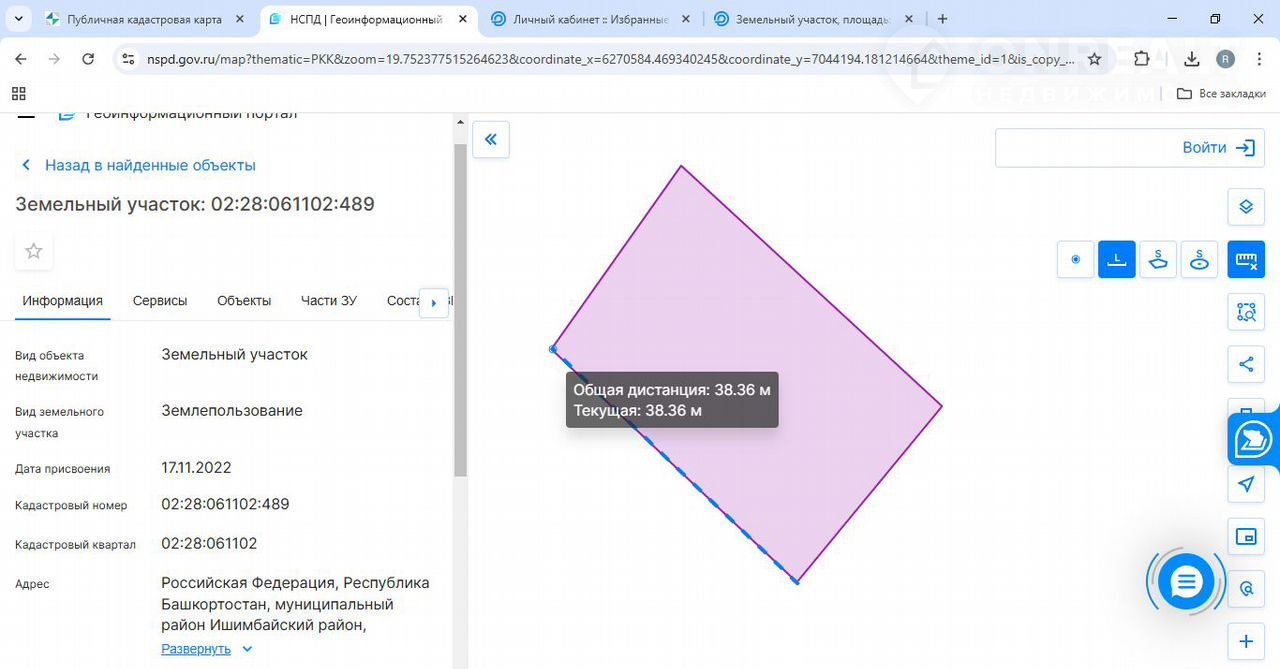Open the chat assistant bubble
This screenshot has height=669, width=1280.
tap(1185, 582)
